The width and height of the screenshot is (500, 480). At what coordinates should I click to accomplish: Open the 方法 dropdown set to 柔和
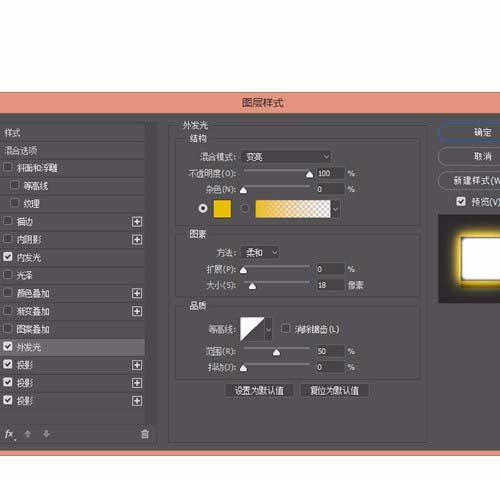pos(260,252)
